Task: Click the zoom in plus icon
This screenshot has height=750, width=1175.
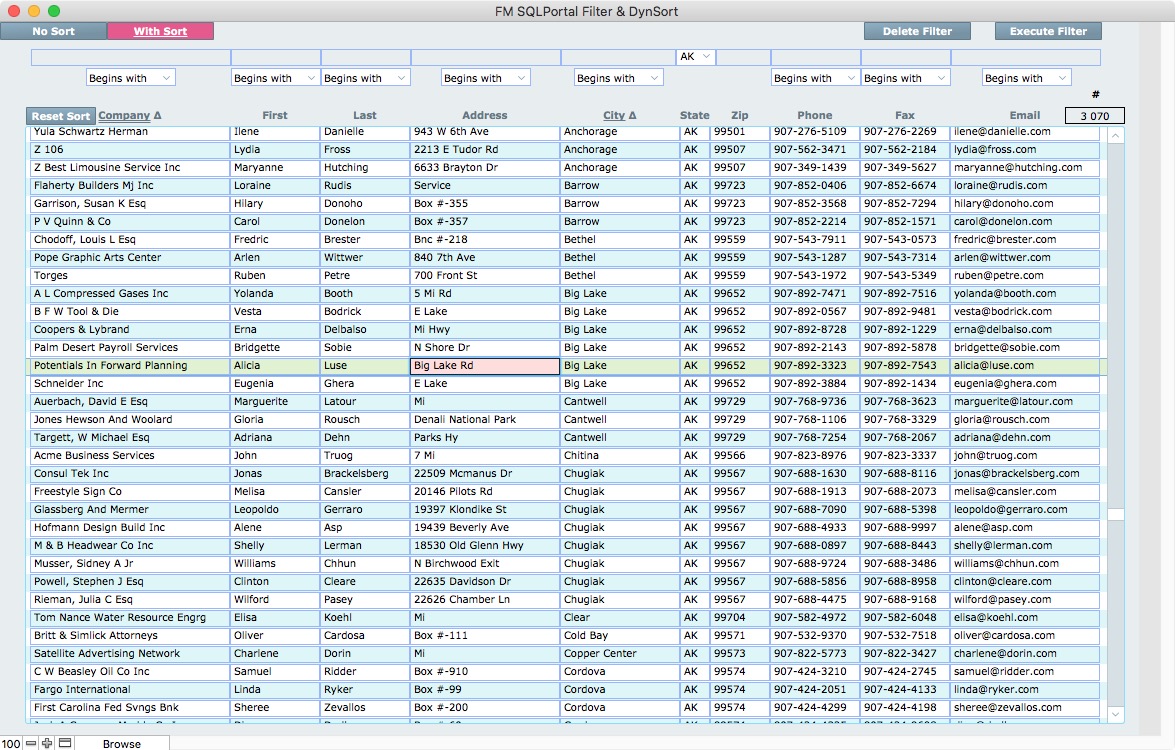Action: [47, 743]
